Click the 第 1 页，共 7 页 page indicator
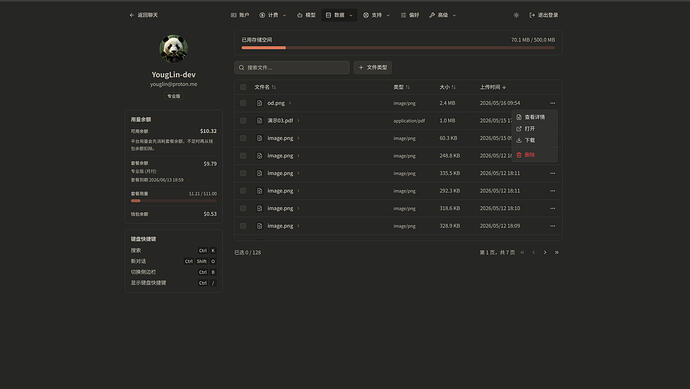Viewport: 690px width, 389px height. 497,252
